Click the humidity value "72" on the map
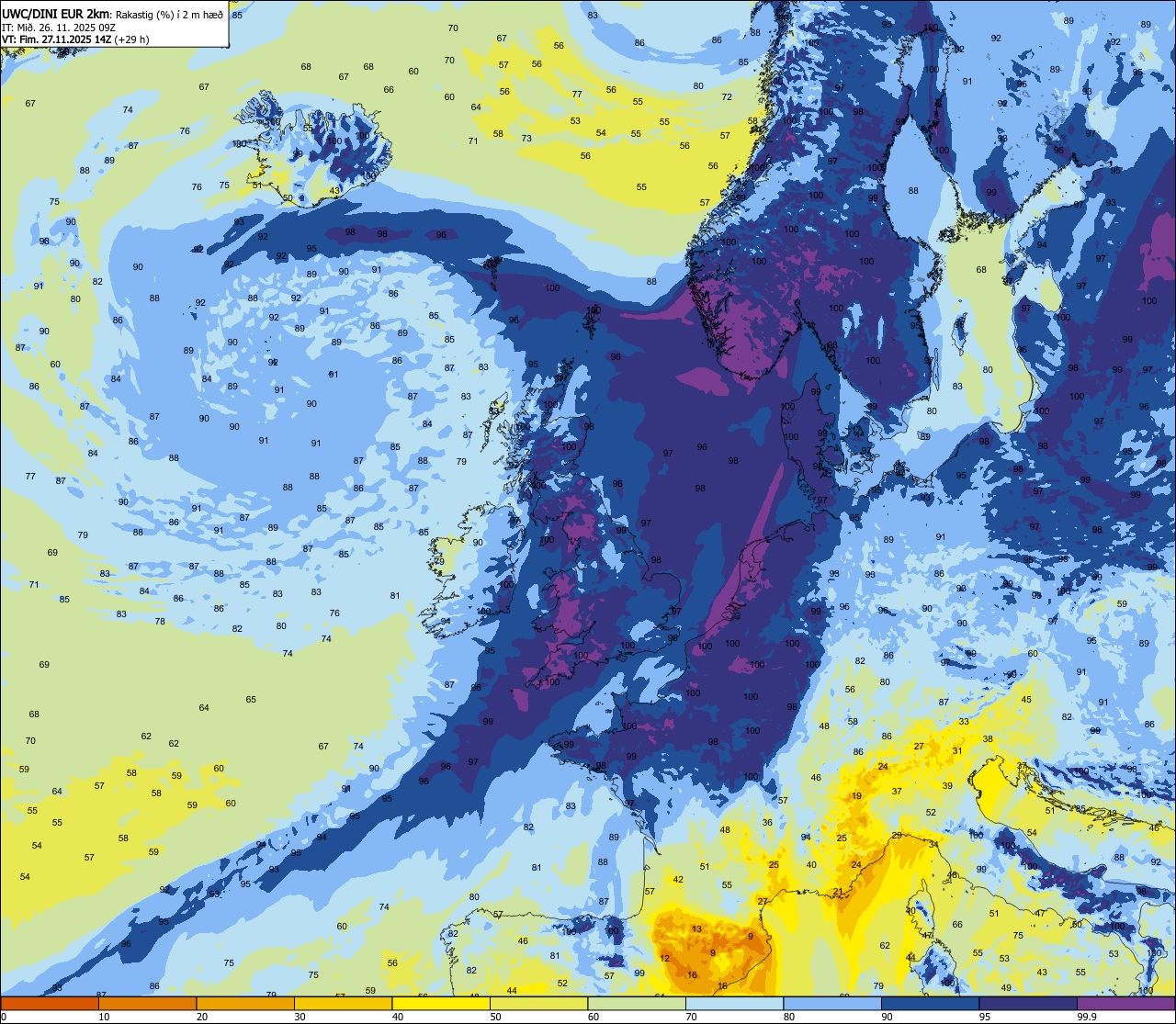 727,96
